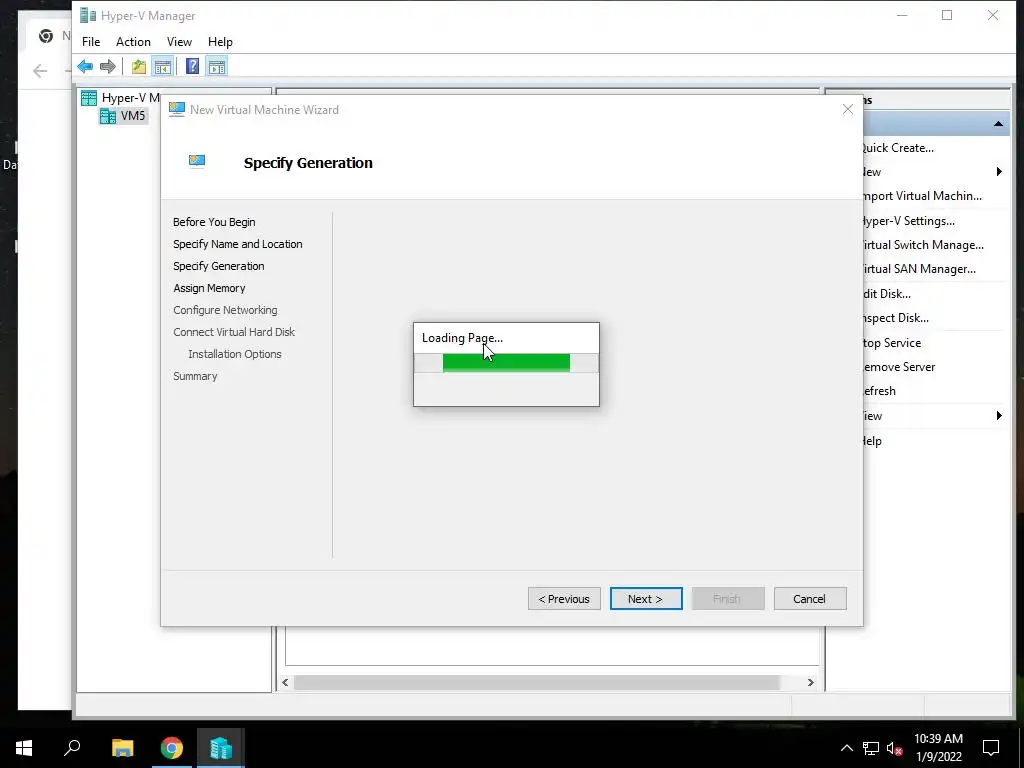This screenshot has height=768, width=1024.
Task: Select Assign Memory step
Action: [209, 288]
